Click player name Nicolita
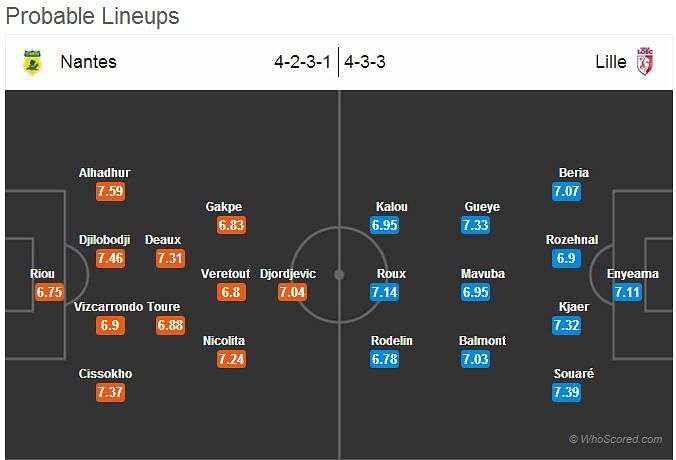Image resolution: width=676 pixels, height=460 pixels. (x=223, y=341)
